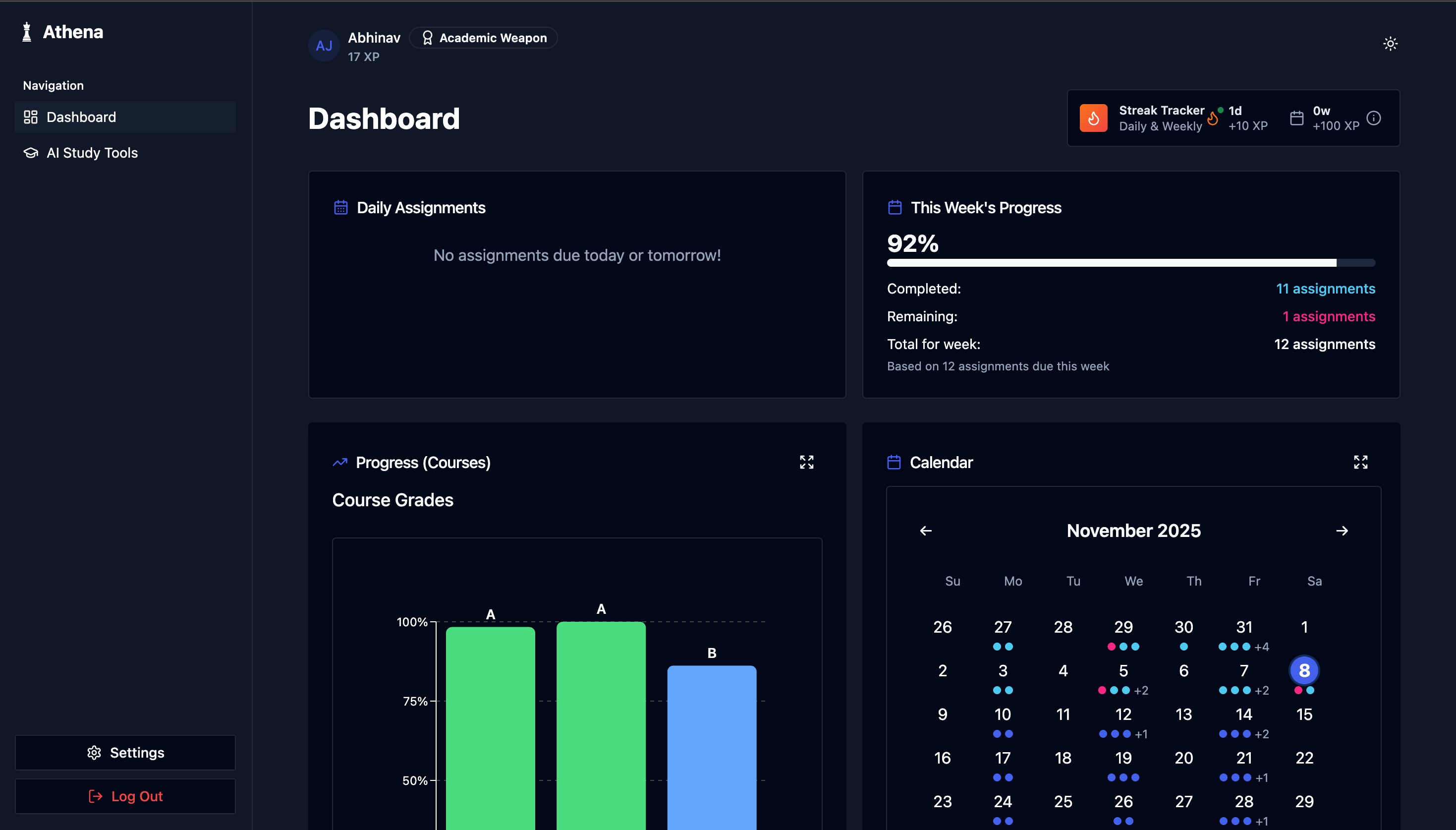Viewport: 1456px width, 830px height.
Task: Go to the next calendar month
Action: pyautogui.click(x=1342, y=531)
